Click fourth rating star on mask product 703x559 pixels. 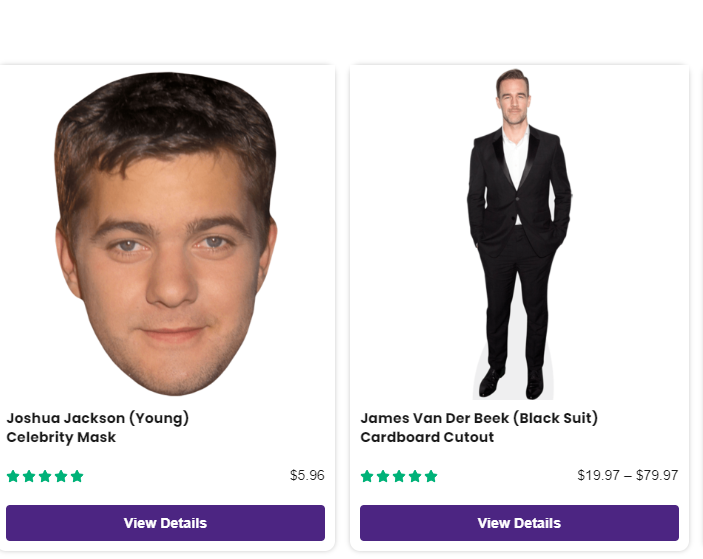pyautogui.click(x=61, y=476)
